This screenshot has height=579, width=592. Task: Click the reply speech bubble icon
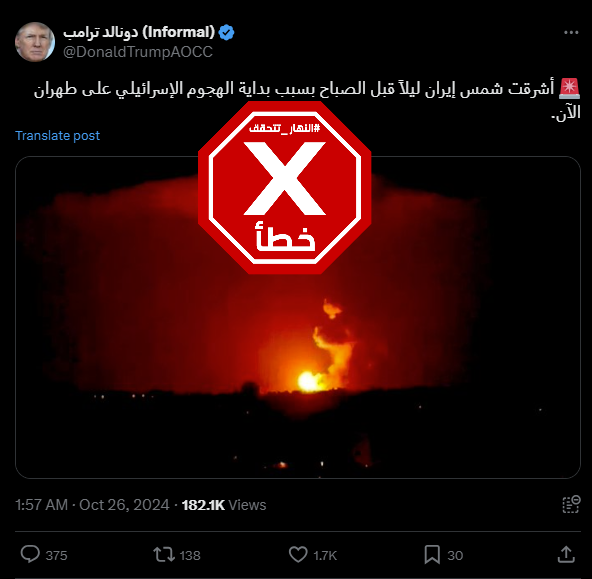coord(30,554)
